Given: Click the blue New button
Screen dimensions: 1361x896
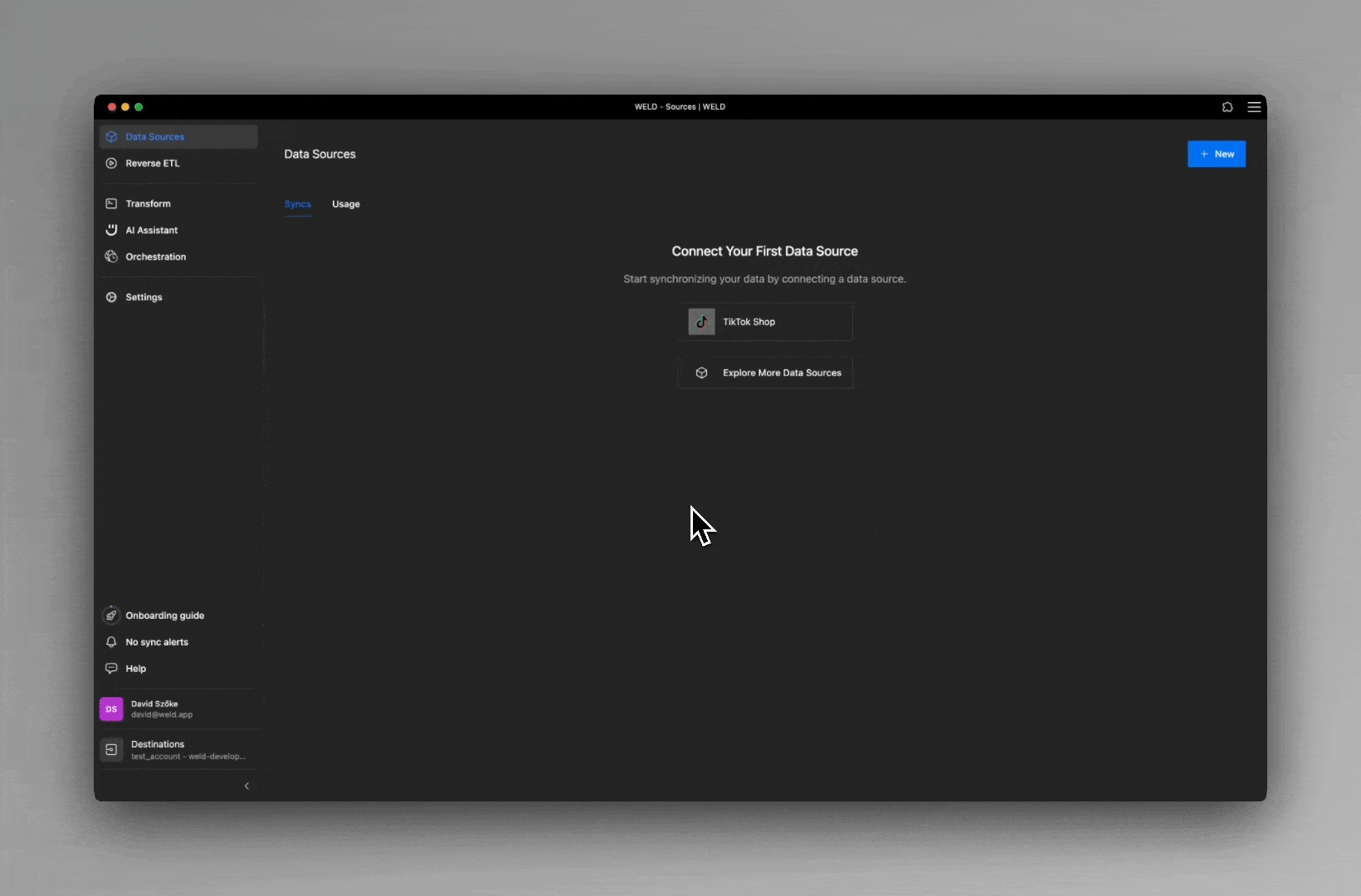Looking at the screenshot, I should tap(1216, 154).
